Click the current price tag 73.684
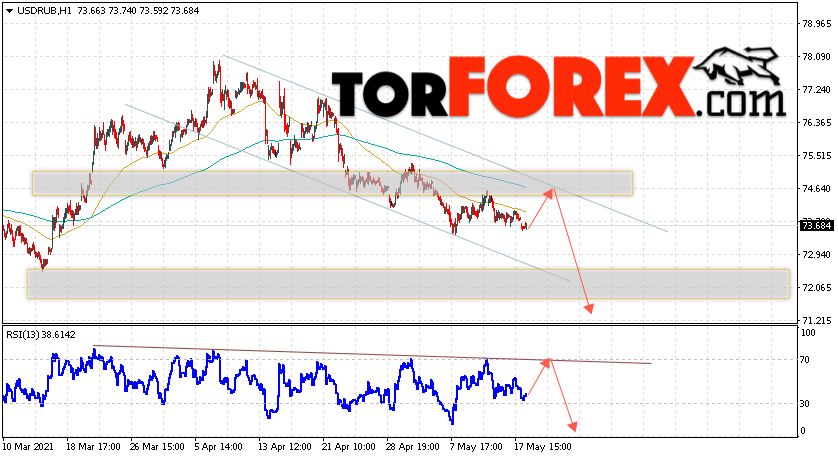838x458 pixels. click(x=817, y=226)
